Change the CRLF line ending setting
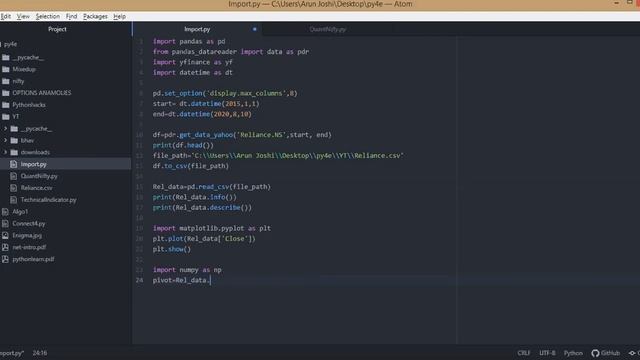Screen dimensions: 640x360 click(x=524, y=353)
